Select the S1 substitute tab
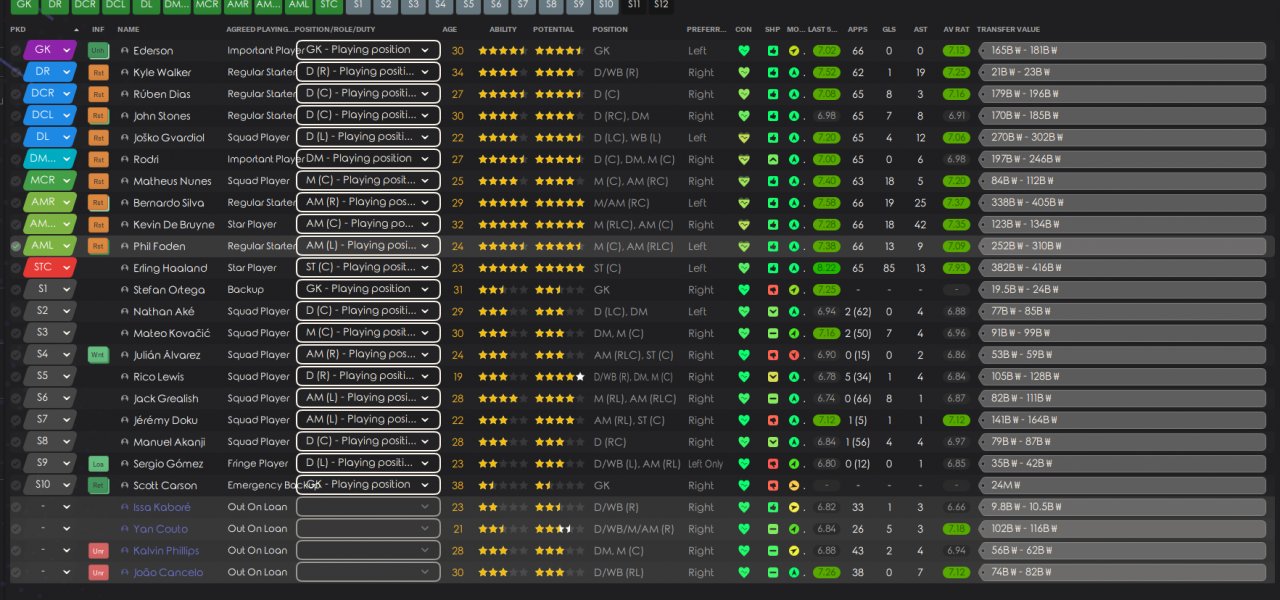The height and width of the screenshot is (600, 1280). point(359,5)
